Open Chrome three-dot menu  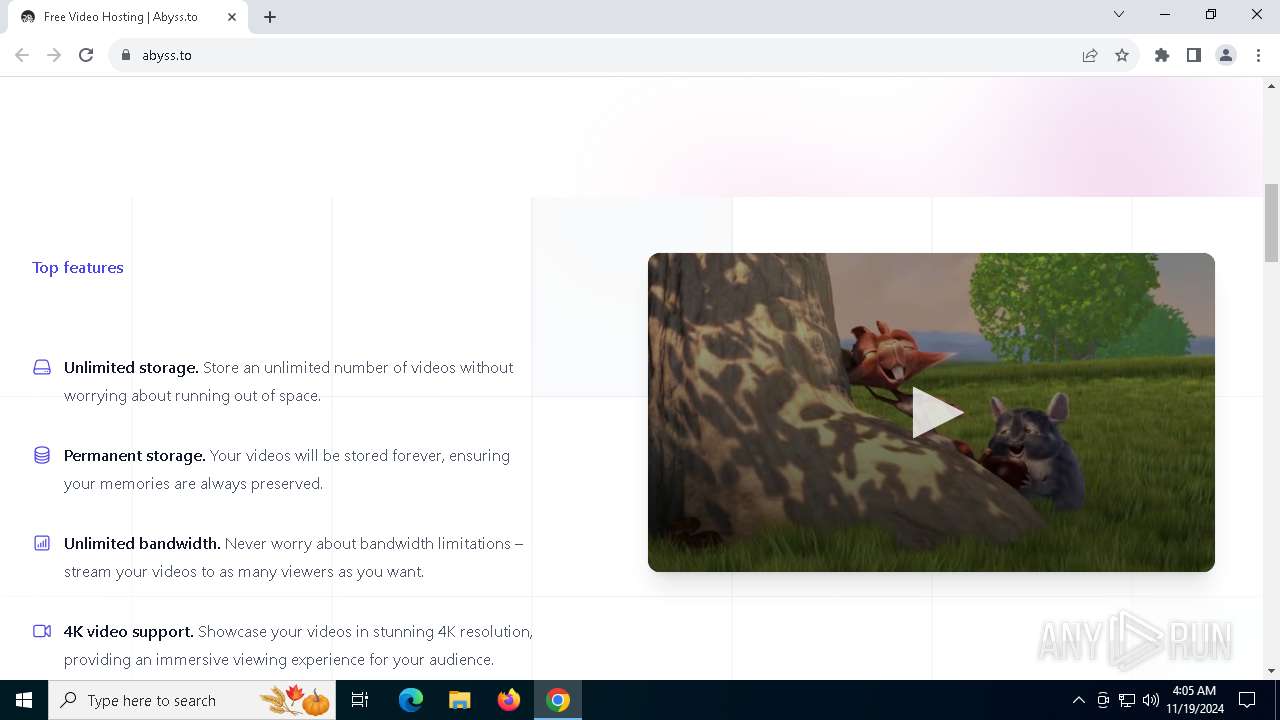(1258, 55)
